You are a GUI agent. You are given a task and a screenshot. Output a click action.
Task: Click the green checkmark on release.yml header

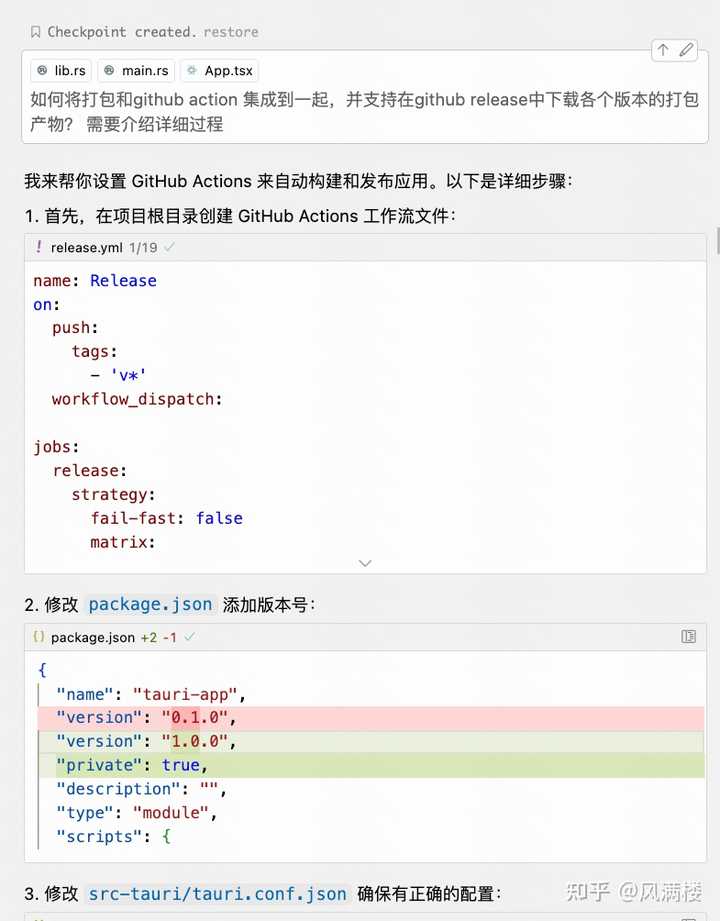click(171, 247)
